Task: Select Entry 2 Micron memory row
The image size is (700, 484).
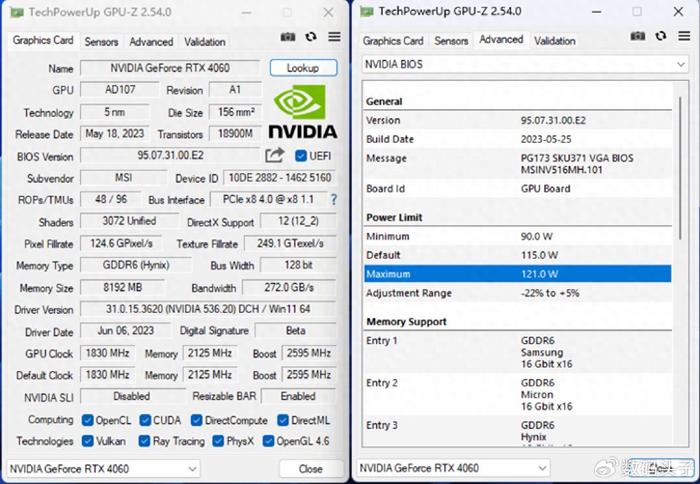Action: (517, 395)
